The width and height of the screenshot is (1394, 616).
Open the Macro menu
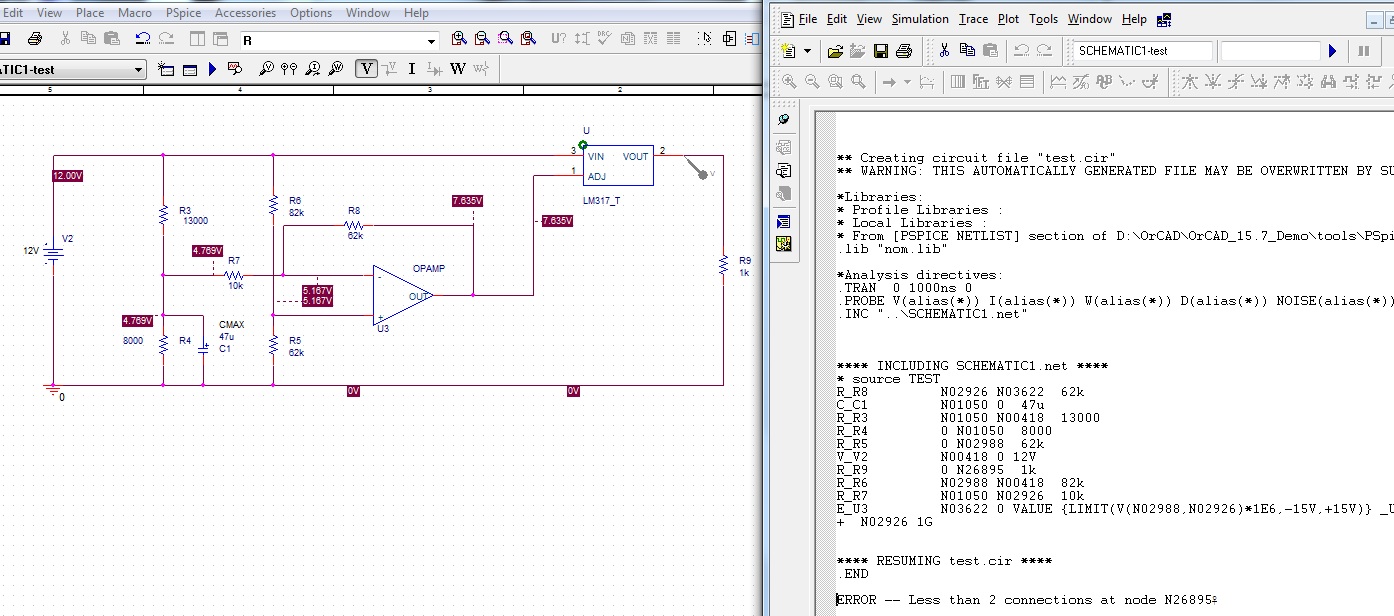135,13
